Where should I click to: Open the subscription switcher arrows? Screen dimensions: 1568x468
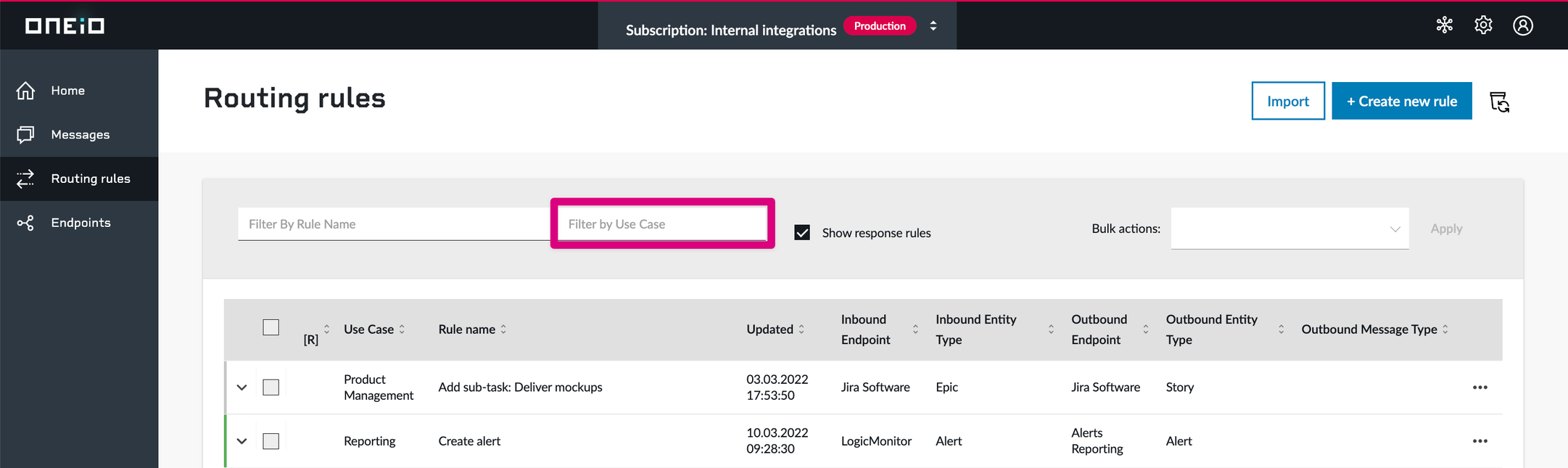click(933, 26)
